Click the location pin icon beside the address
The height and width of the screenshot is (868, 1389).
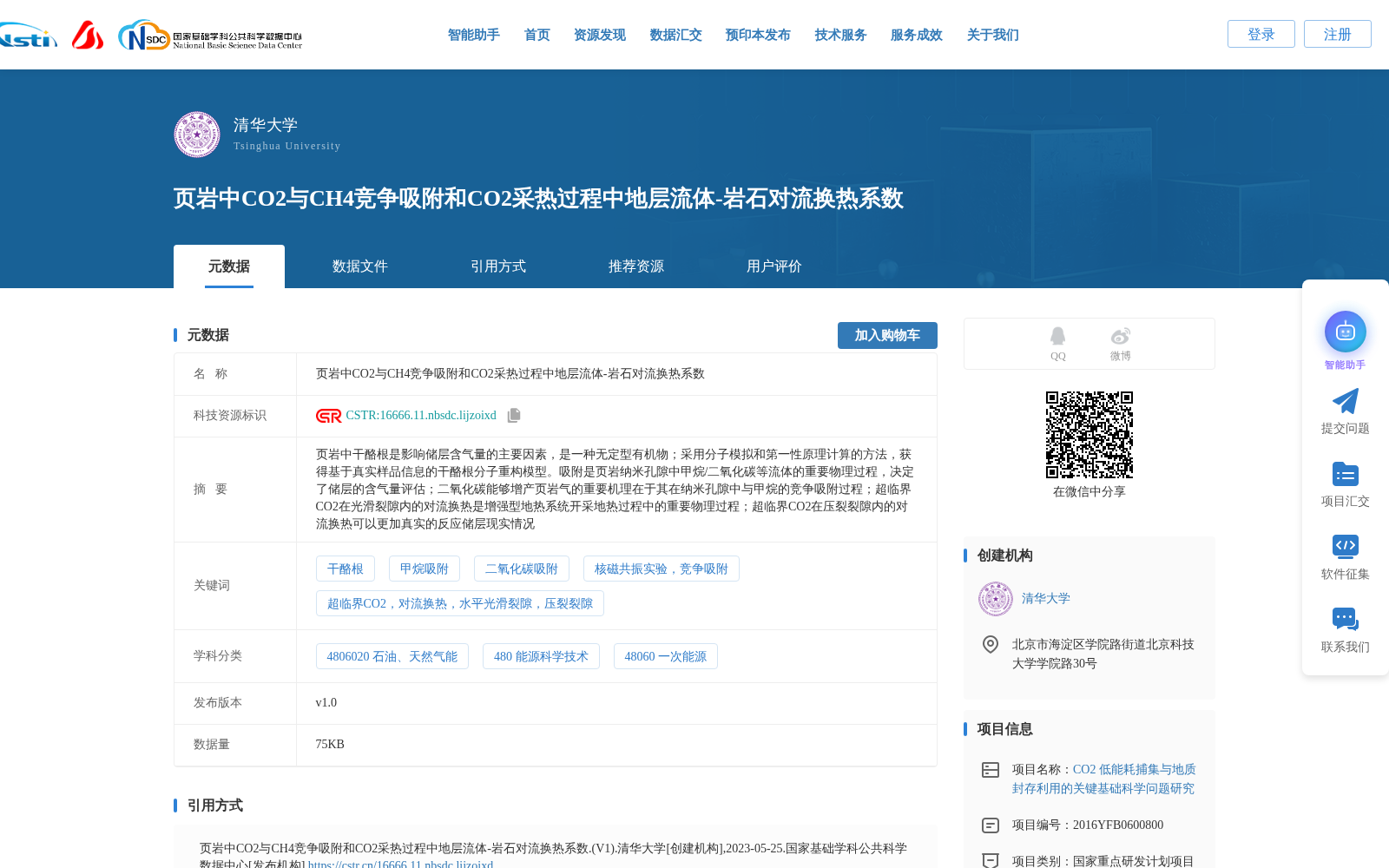pos(991,644)
